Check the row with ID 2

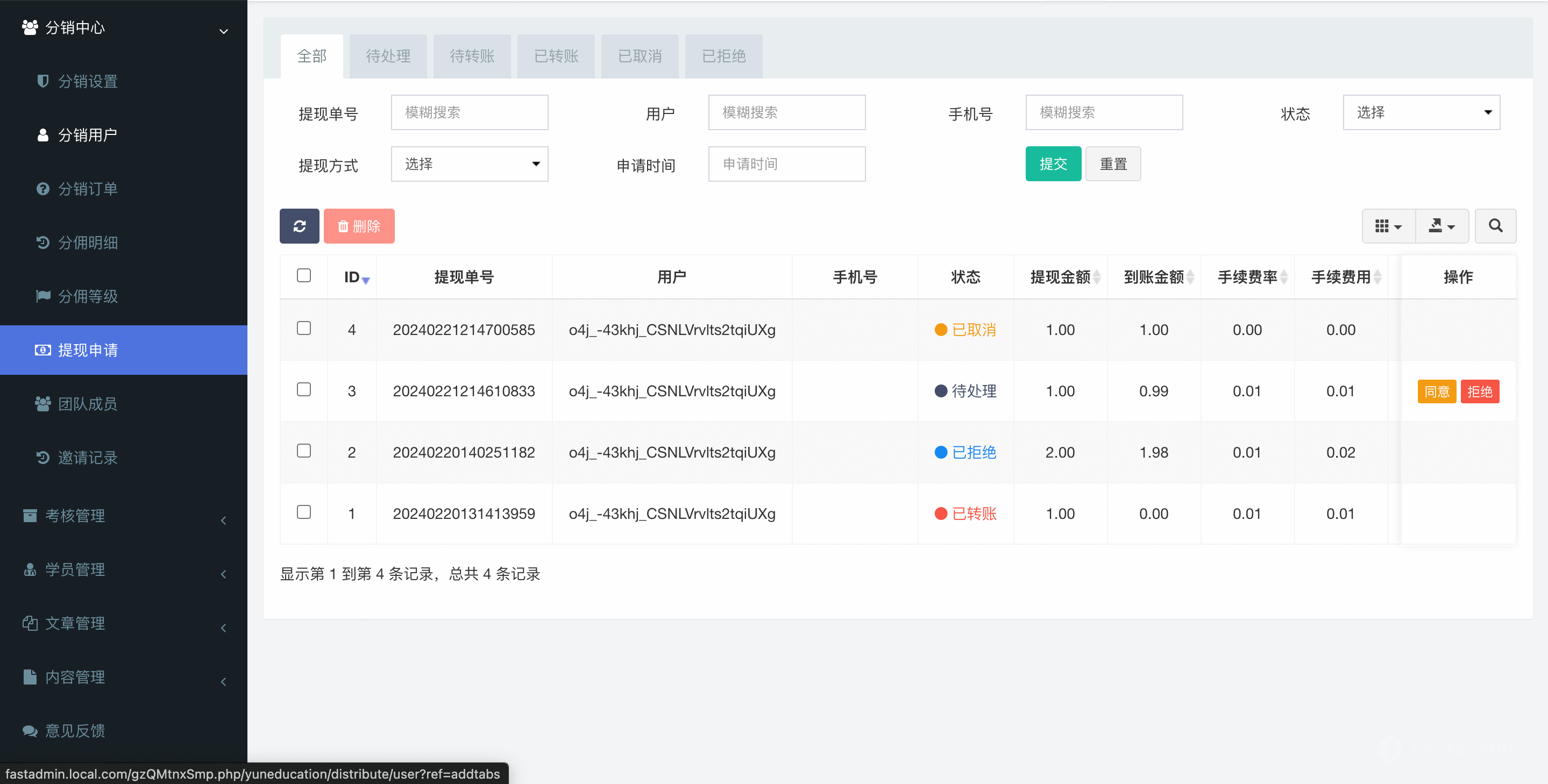coord(304,451)
